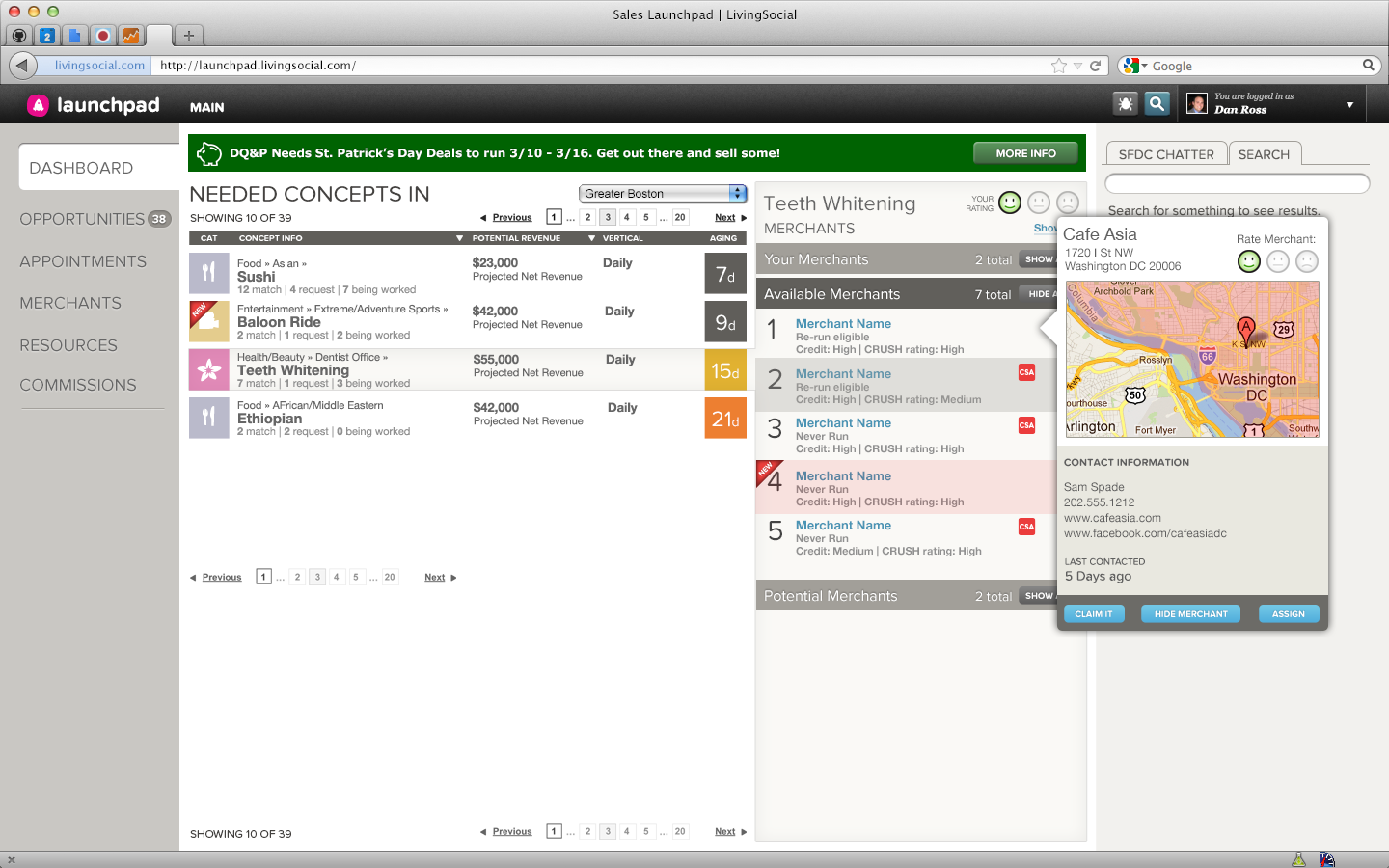
Task: Click the Teeth Whitening flower icon
Action: pos(208,369)
